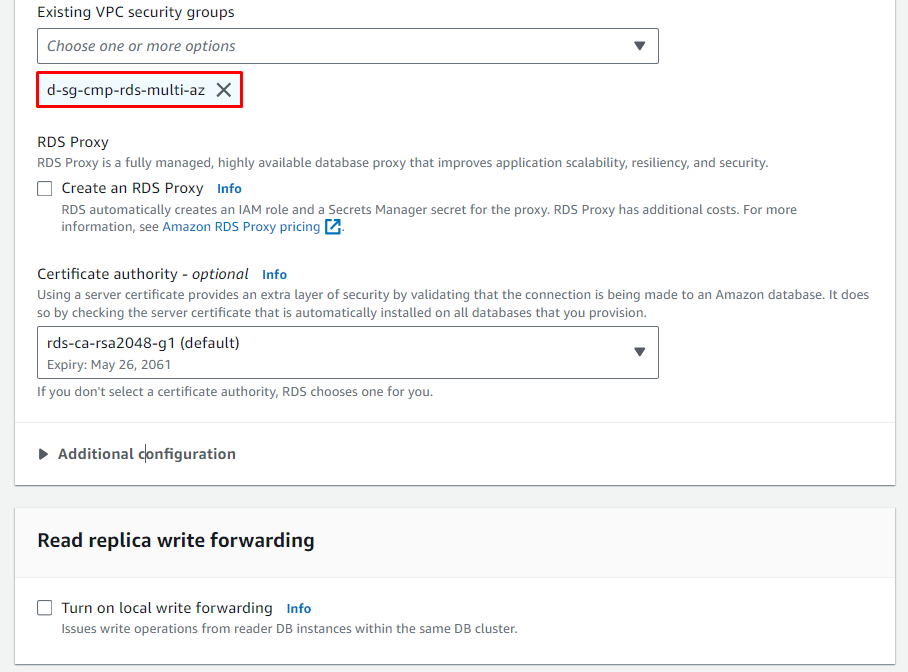Click the Turn on local write forwarding label

click(x=166, y=608)
